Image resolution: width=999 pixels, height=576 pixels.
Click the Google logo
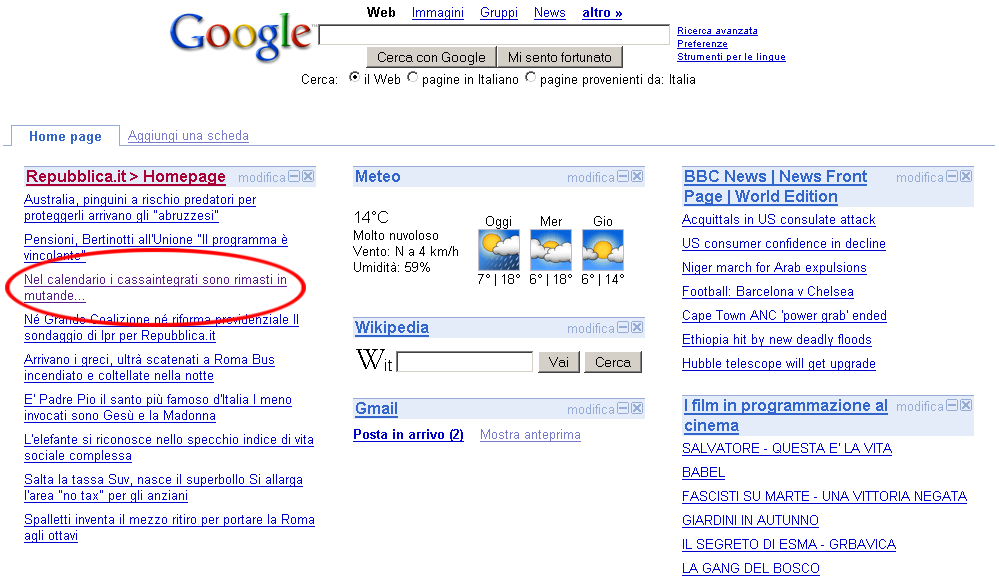point(241,37)
